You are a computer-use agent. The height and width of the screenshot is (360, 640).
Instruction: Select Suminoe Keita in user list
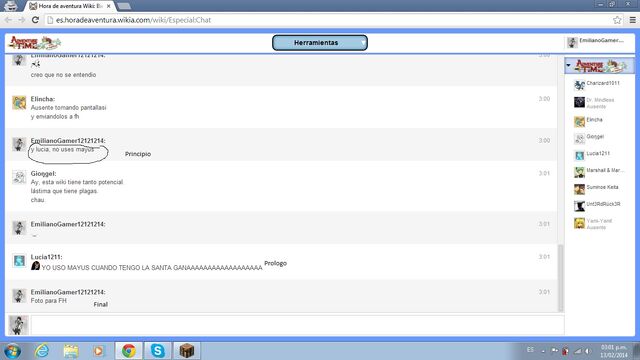[x=602, y=187]
